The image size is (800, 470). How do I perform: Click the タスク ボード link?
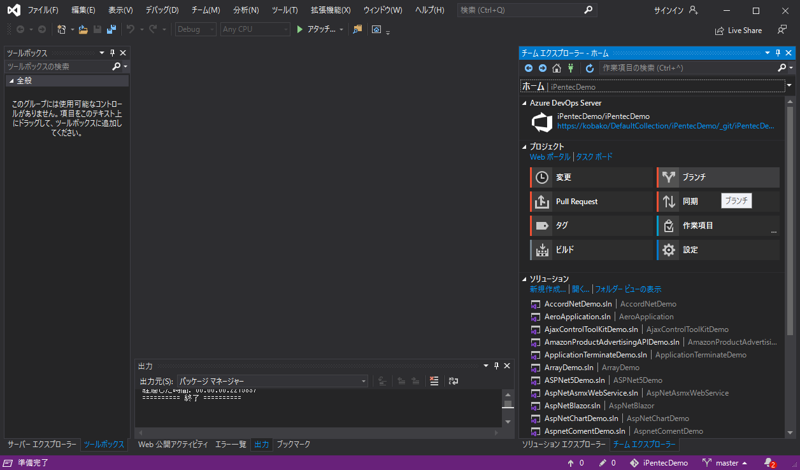594,157
